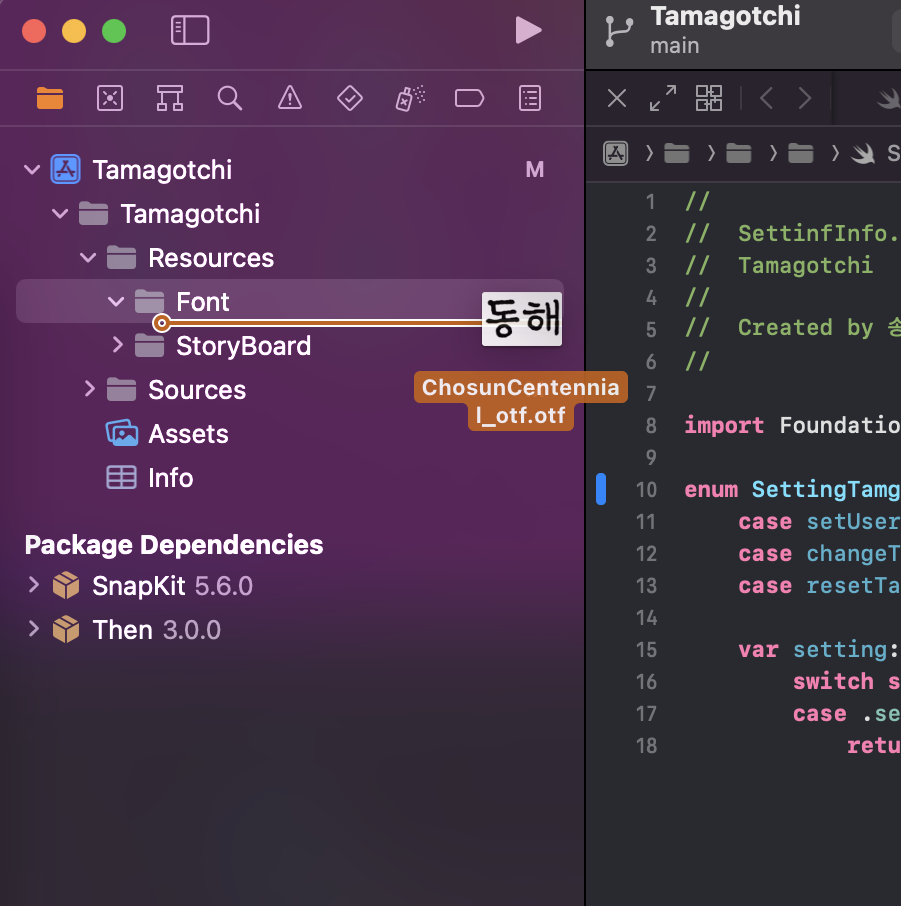901x906 pixels.
Task: Expand the Then package
Action: click(34, 629)
